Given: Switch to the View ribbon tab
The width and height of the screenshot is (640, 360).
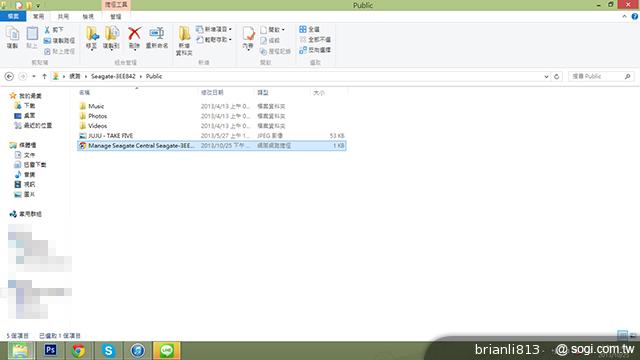Looking at the screenshot, I should coord(88,16).
